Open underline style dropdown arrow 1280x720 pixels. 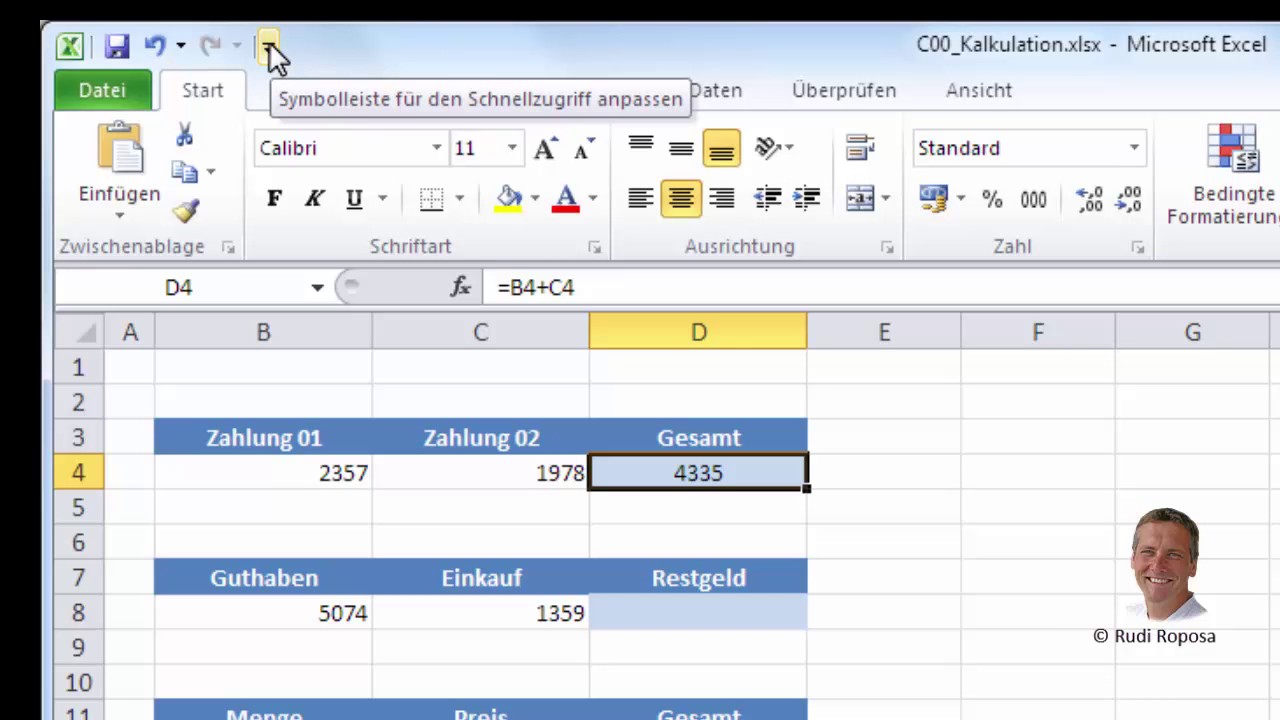tap(382, 198)
